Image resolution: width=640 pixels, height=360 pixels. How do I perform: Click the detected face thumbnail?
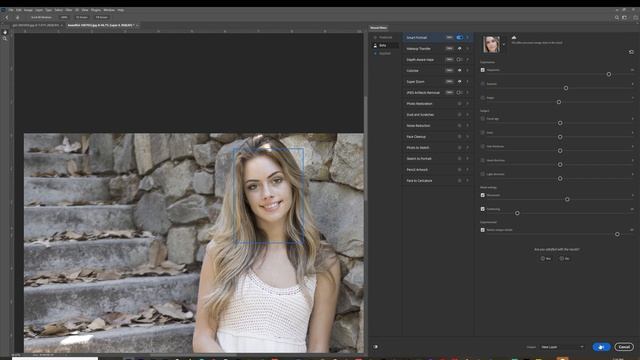491,44
